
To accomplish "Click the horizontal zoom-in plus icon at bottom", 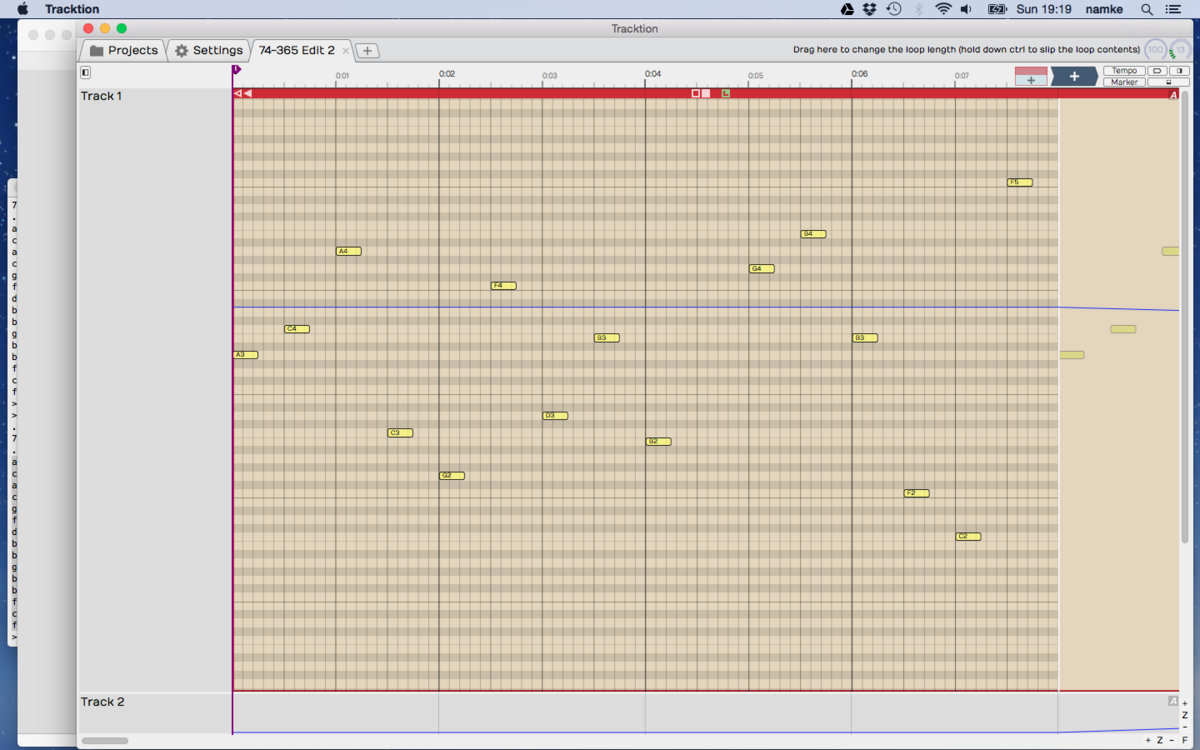I will pos(1148,740).
